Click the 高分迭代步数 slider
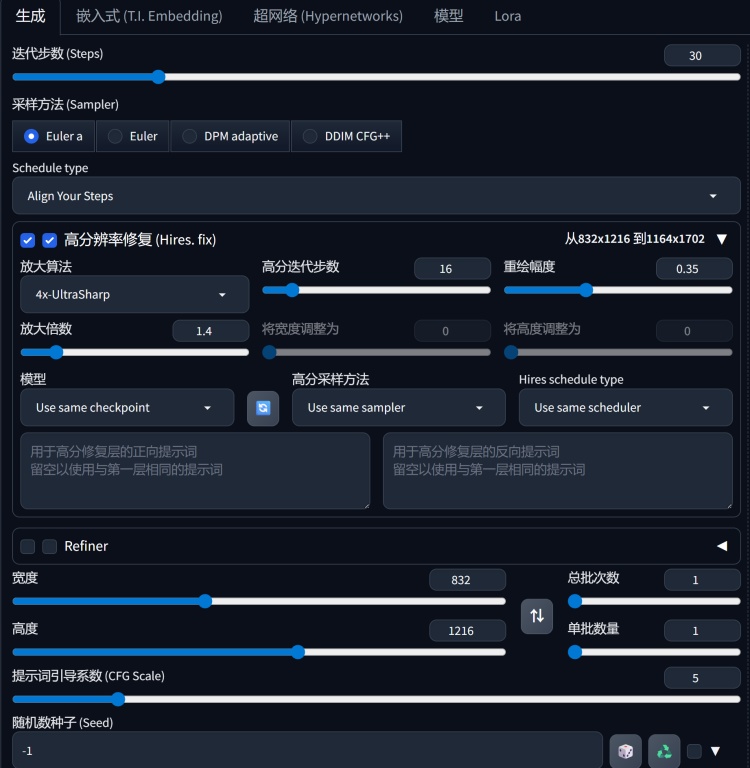Viewport: 750px width, 768px height. pos(376,290)
